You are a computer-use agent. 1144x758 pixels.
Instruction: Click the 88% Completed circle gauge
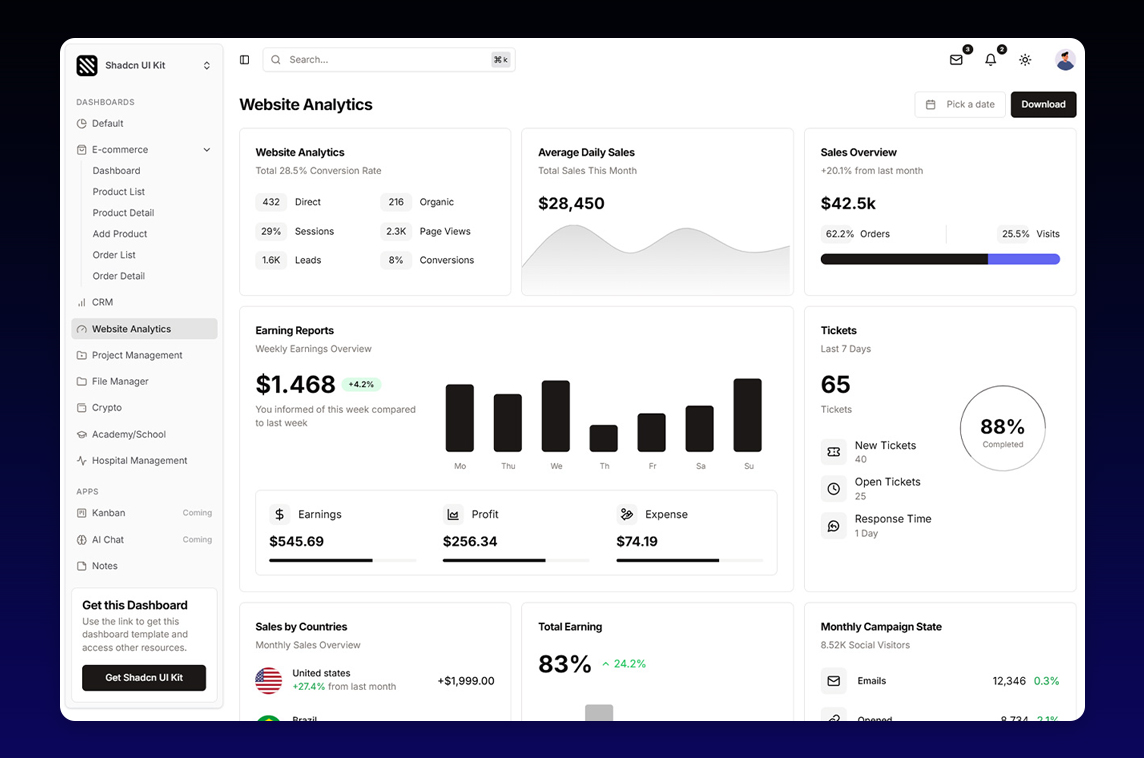(1002, 428)
